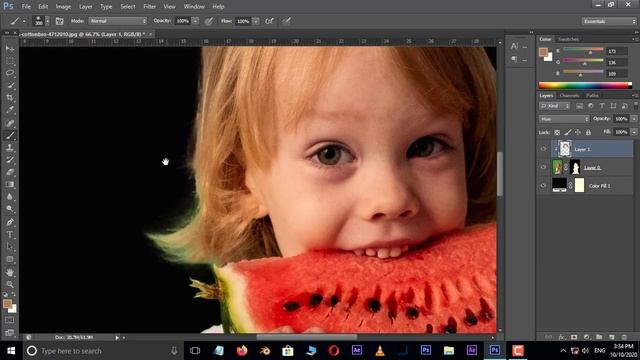Click the type layers filter icon
Screen dimensions: 640x360
point(602,106)
